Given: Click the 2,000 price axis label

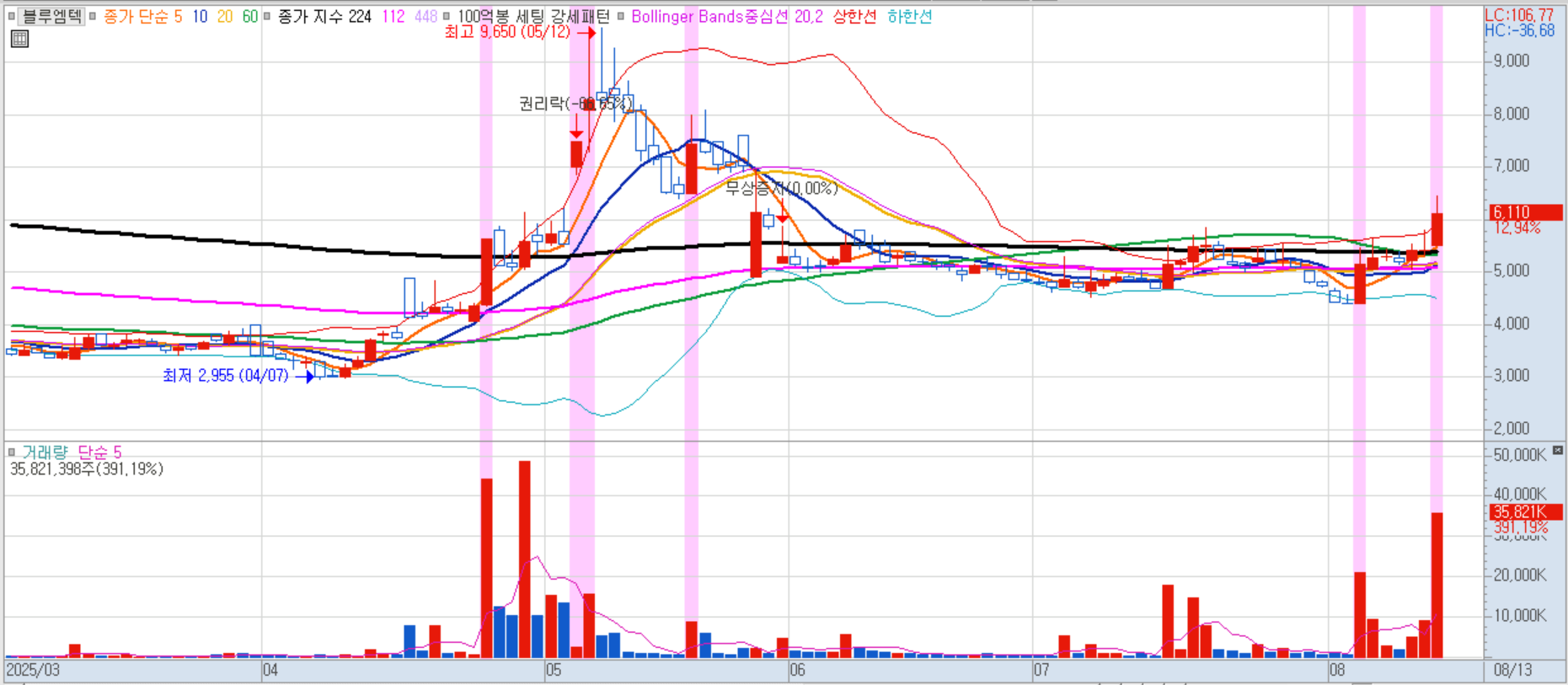Looking at the screenshot, I should pos(1511,429).
